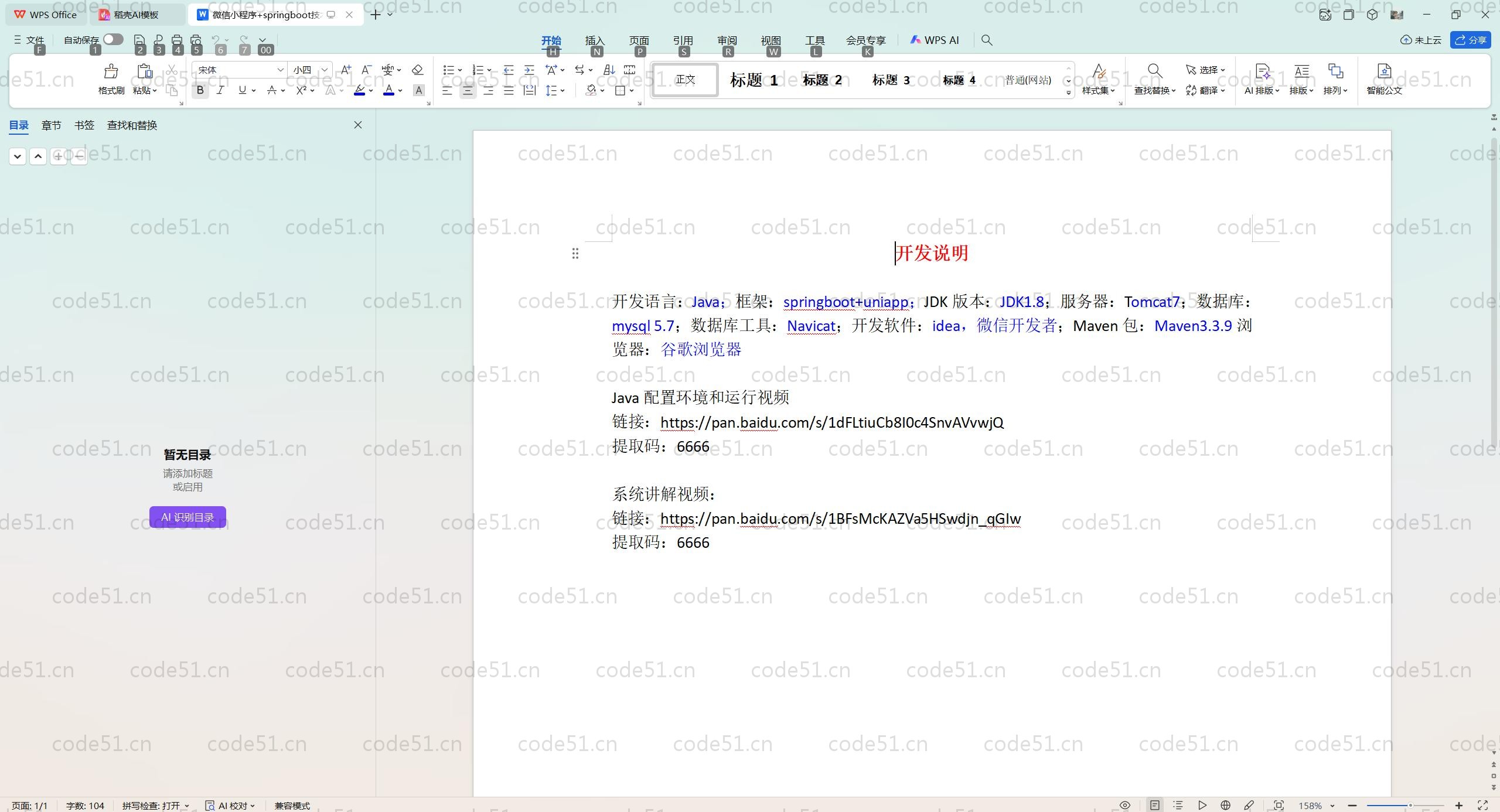1500x812 pixels.
Task: Open the 插入 ribbon tab
Action: click(x=594, y=40)
